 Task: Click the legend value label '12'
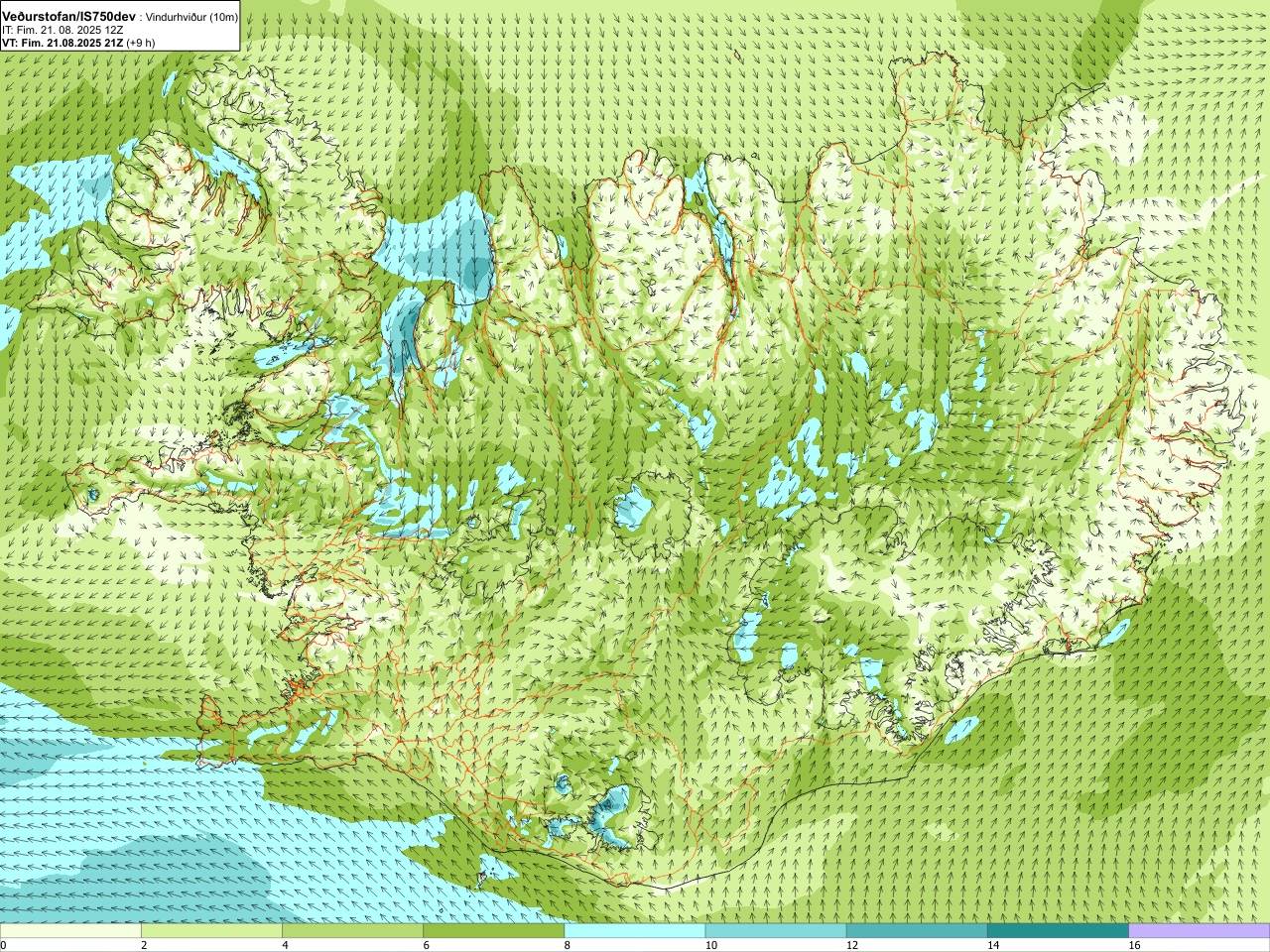click(851, 945)
